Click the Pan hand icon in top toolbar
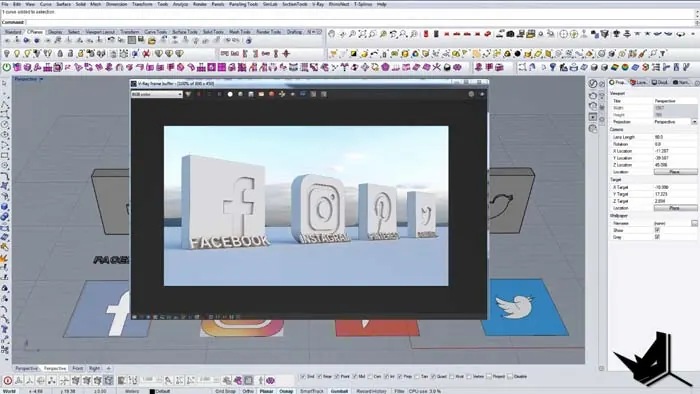The image size is (700, 394). 332,33
